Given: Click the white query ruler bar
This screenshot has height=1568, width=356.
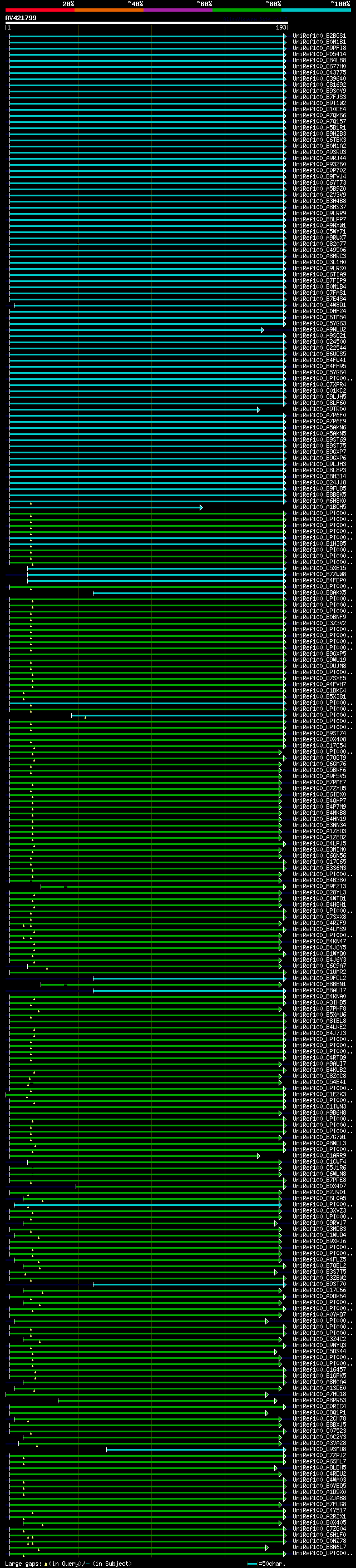Looking at the screenshot, I should click(146, 23).
